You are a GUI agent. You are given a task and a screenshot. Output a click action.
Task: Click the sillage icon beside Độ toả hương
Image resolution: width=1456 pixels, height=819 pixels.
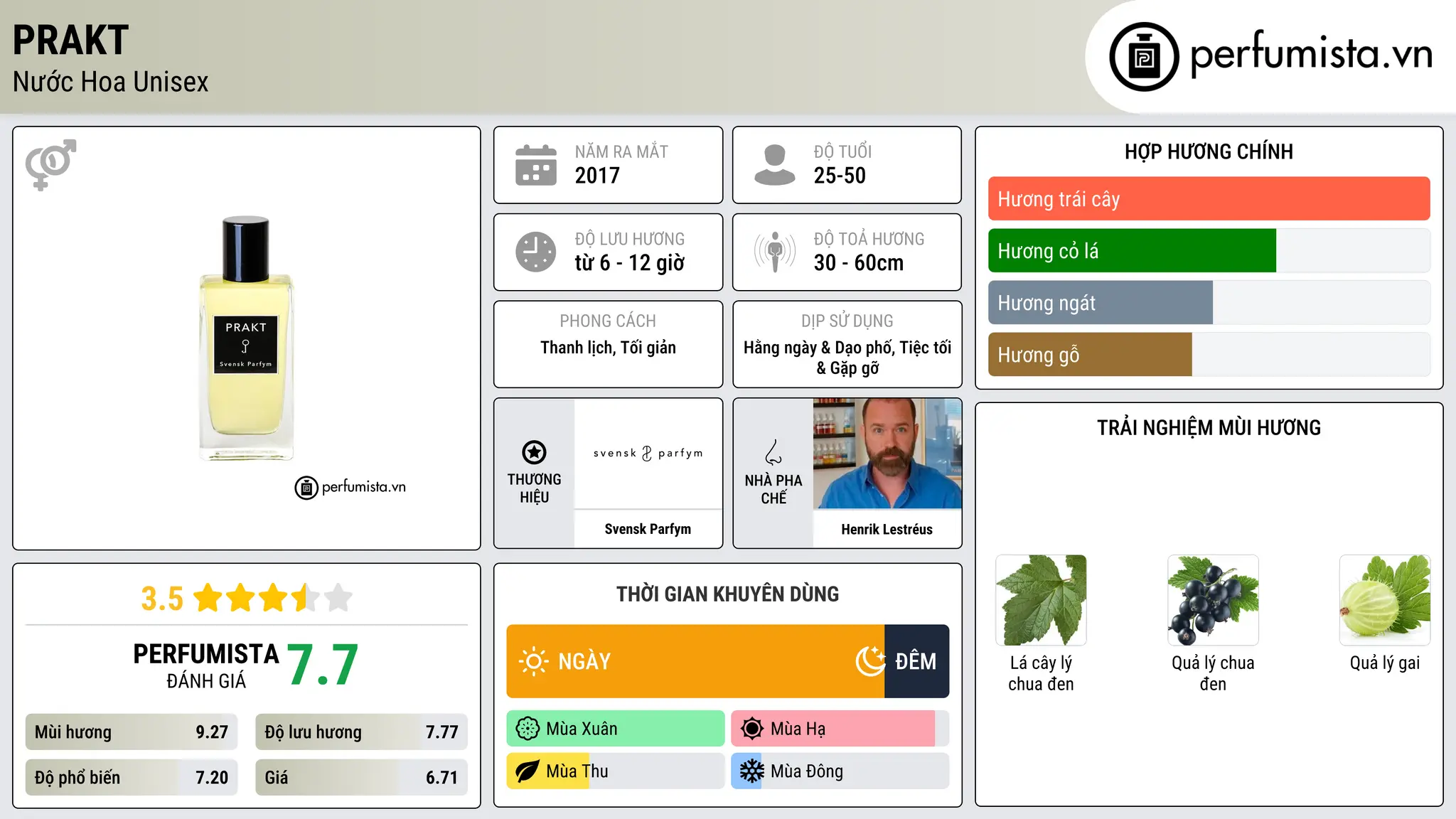tap(774, 252)
